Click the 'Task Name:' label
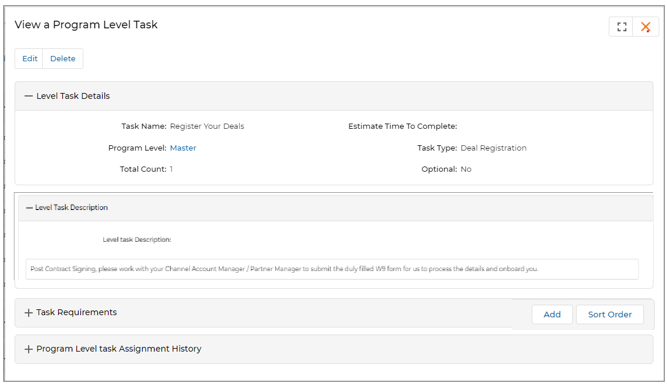Image resolution: width=667 pixels, height=385 pixels. pos(144,126)
